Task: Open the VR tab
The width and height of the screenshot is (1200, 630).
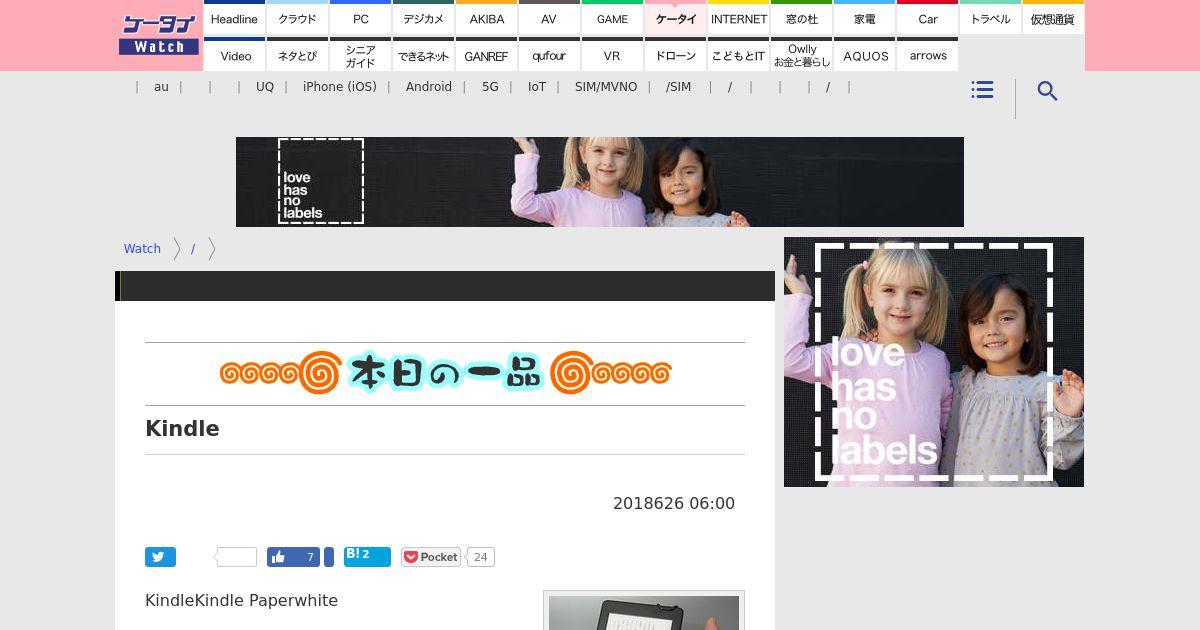Action: click(x=612, y=54)
